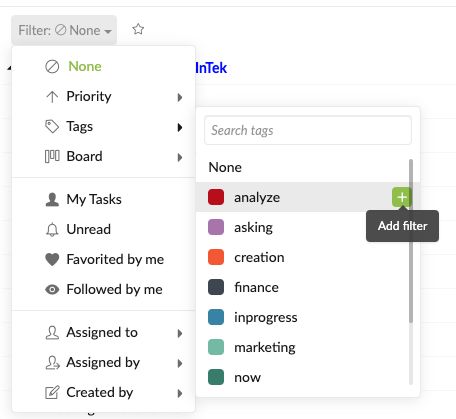Click the eye icon for Followed by me

[52, 289]
